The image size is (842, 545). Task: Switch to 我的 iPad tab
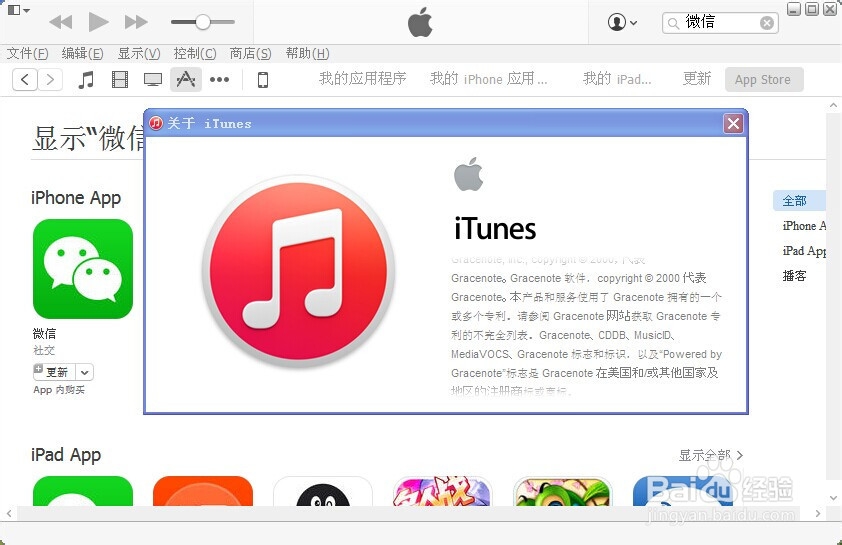pos(617,79)
